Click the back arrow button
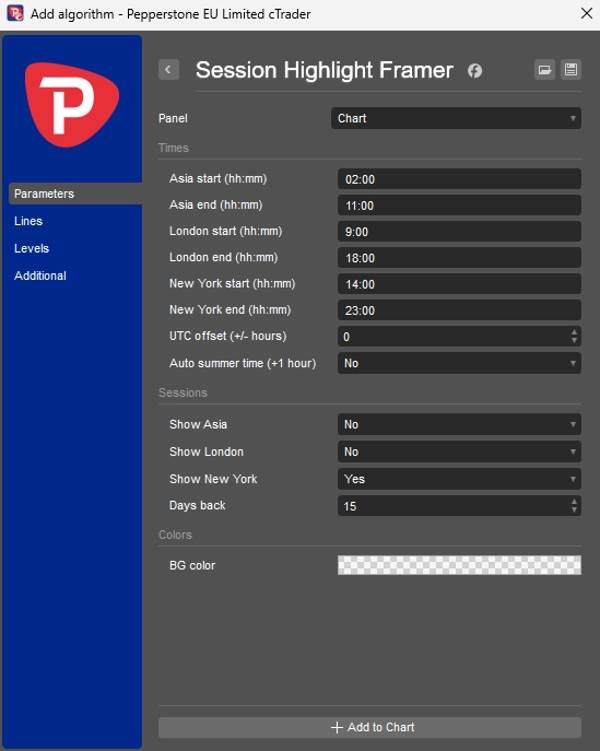 click(169, 70)
